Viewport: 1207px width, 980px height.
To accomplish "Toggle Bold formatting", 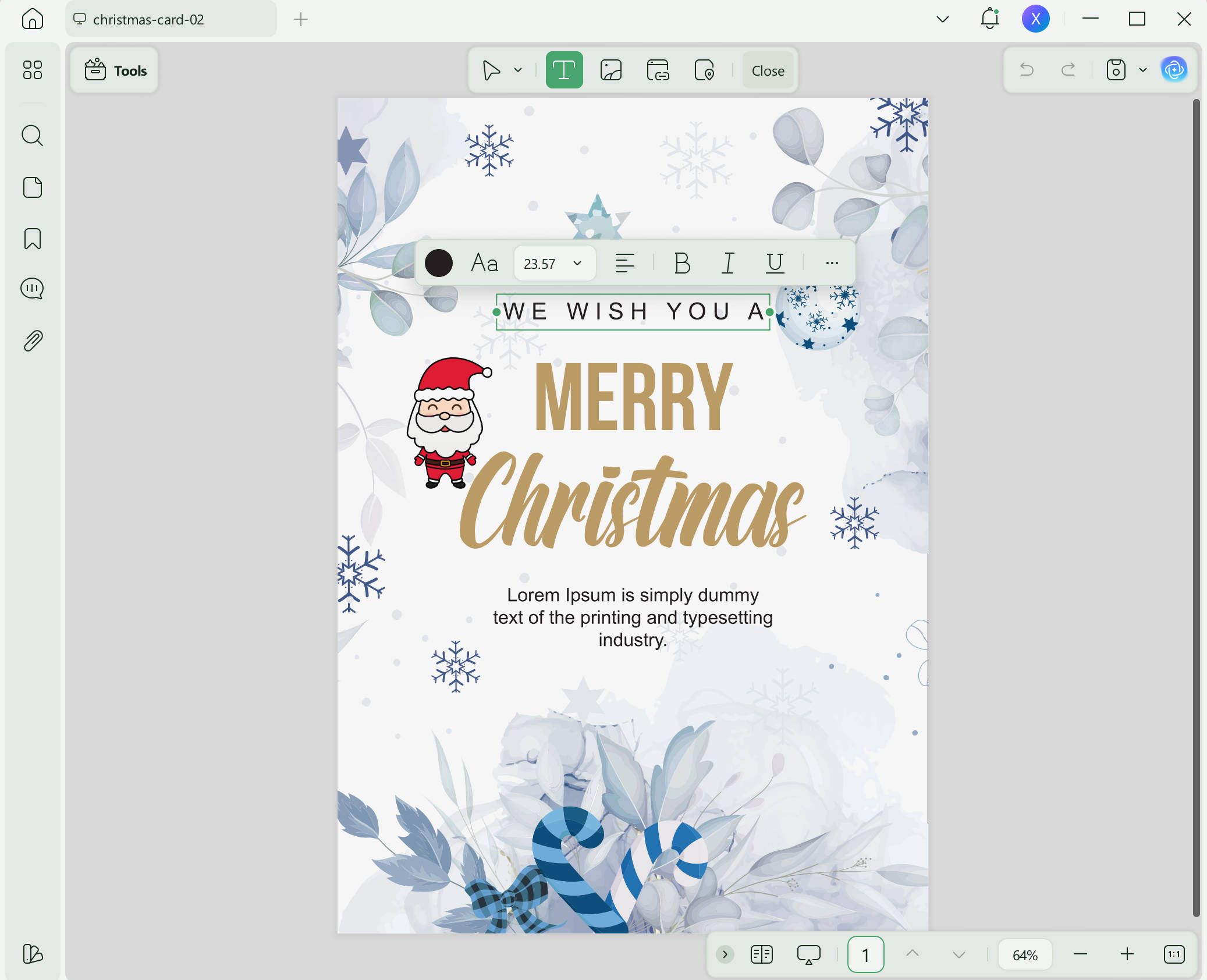I will click(x=681, y=263).
